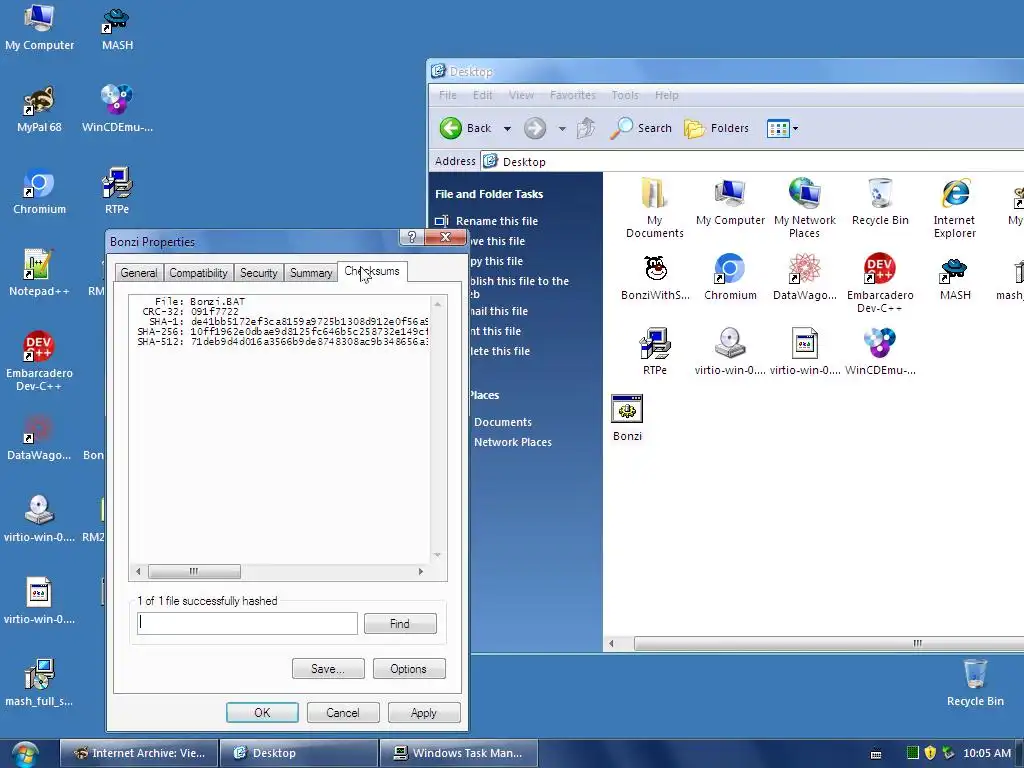
Task: Select the mash_full_s desktop icon
Action: click(x=39, y=683)
